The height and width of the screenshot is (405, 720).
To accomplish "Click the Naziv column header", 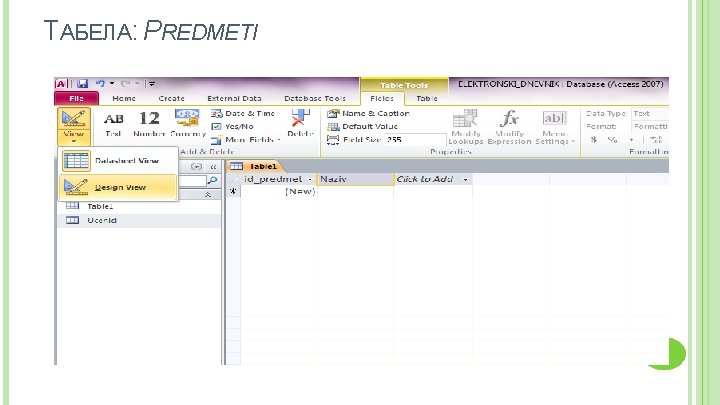I will (355, 179).
